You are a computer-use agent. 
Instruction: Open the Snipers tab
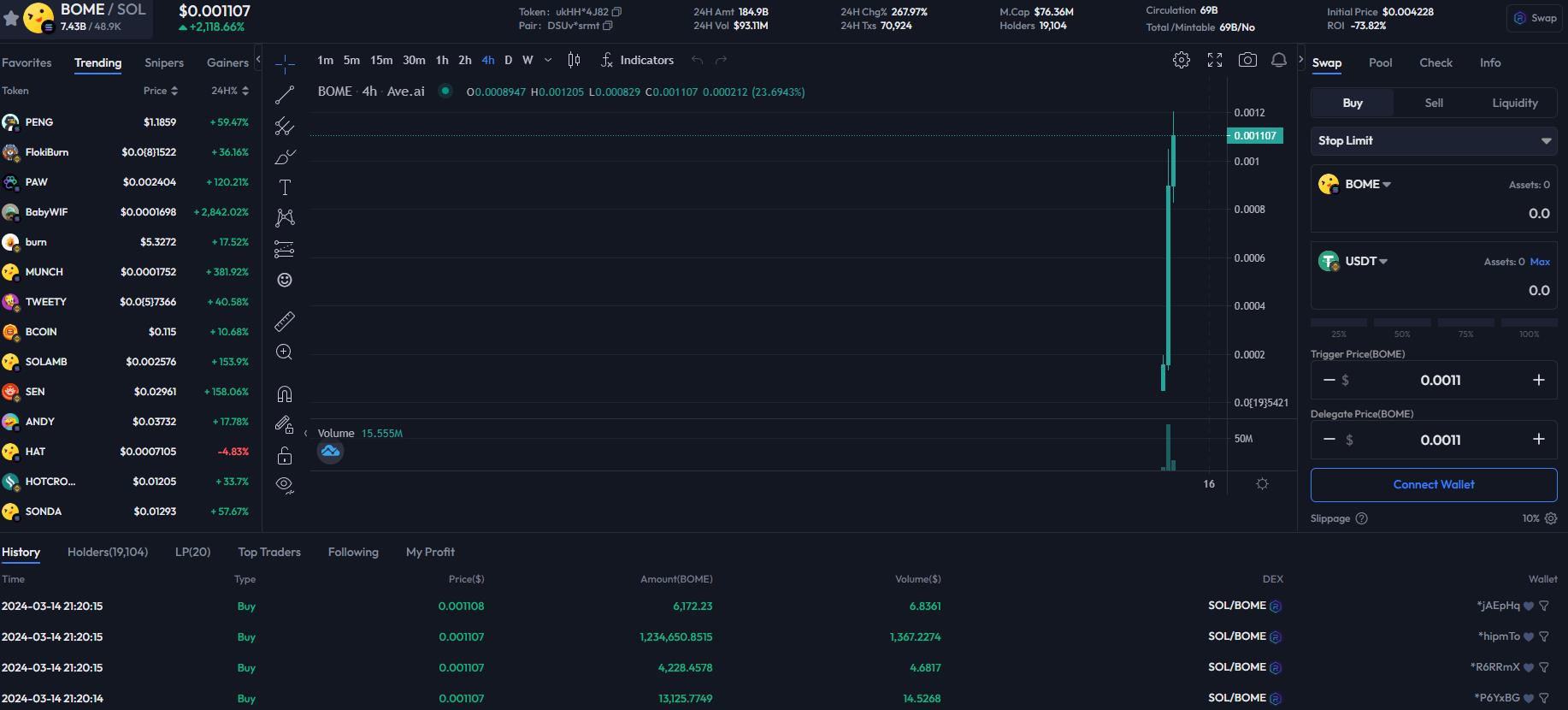point(164,62)
